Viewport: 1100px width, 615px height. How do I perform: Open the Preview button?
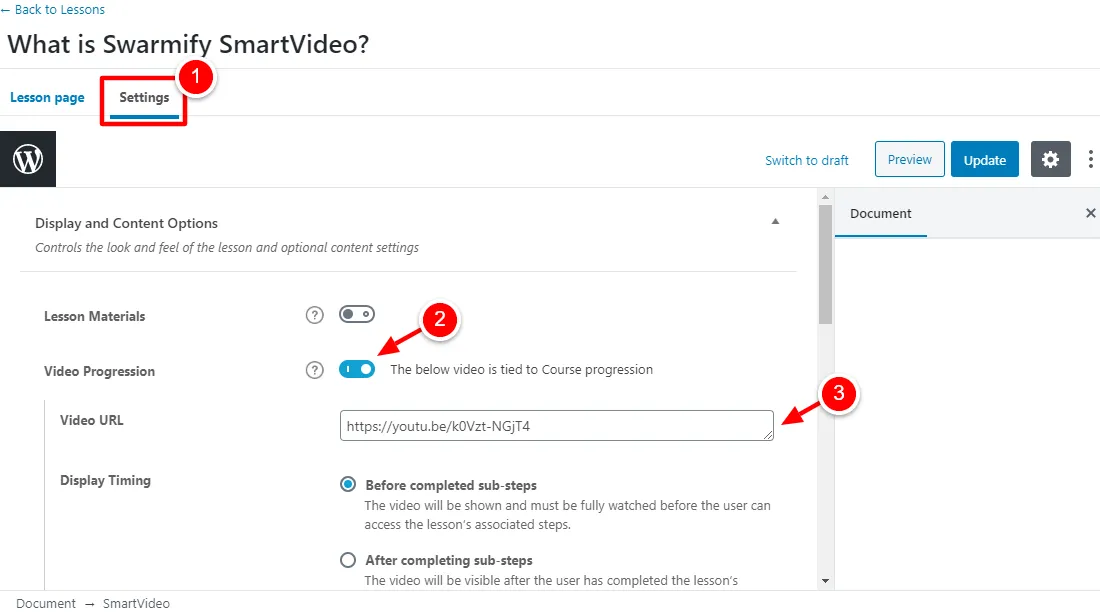pos(909,159)
